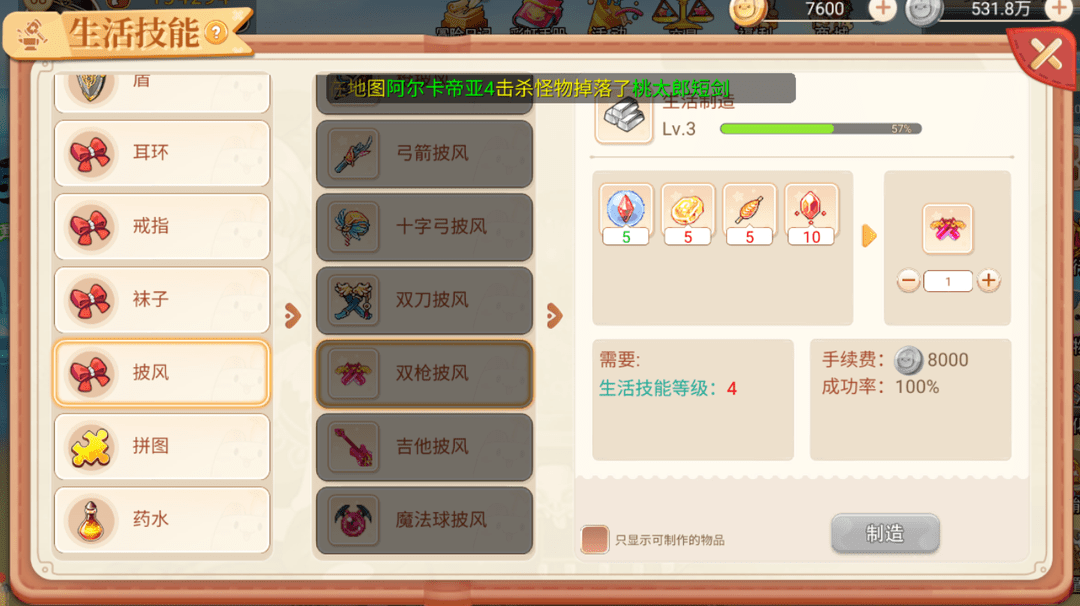Add gold coins with the plus button
The width and height of the screenshot is (1080, 606).
tap(882, 10)
